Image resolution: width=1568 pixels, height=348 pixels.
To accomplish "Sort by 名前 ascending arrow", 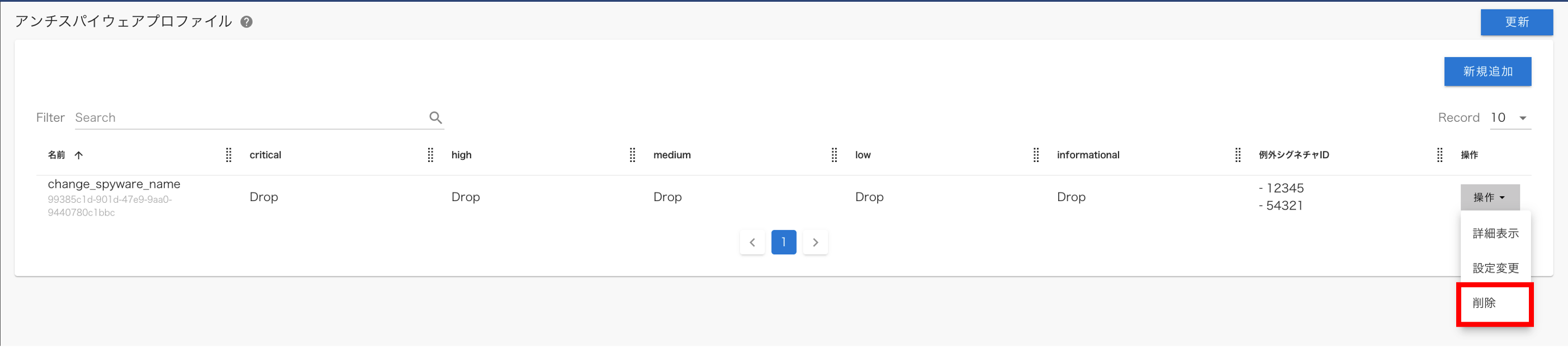I will pyautogui.click(x=78, y=155).
